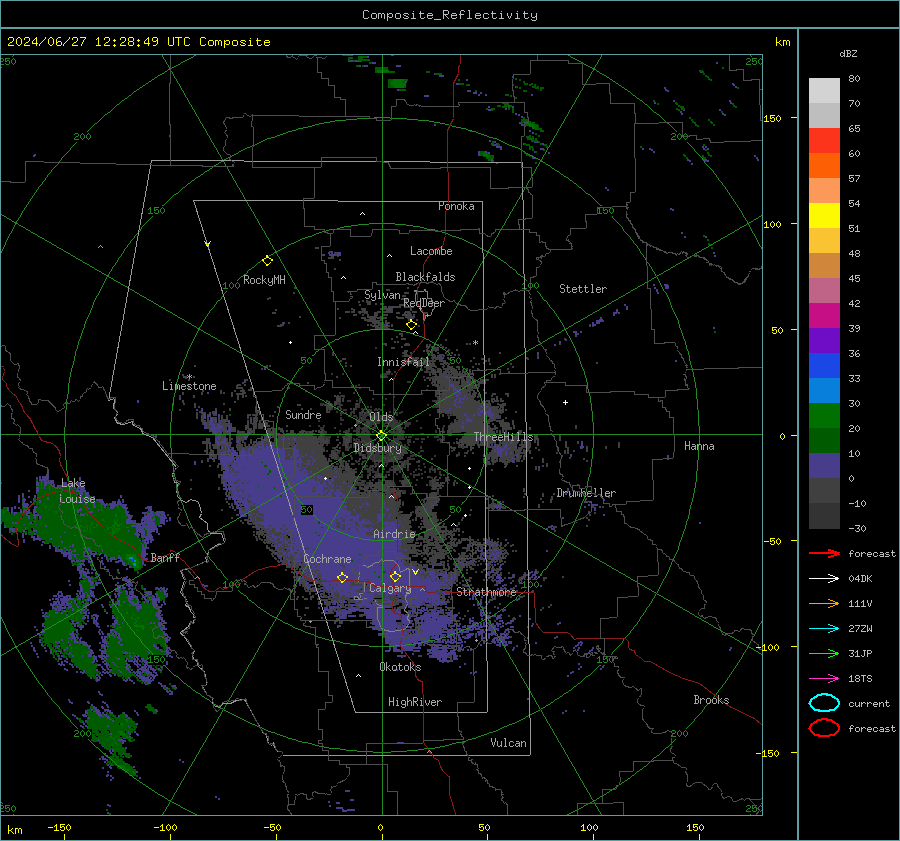Click the Calgary city label
Screen dimensions: 900x841
pos(390,588)
